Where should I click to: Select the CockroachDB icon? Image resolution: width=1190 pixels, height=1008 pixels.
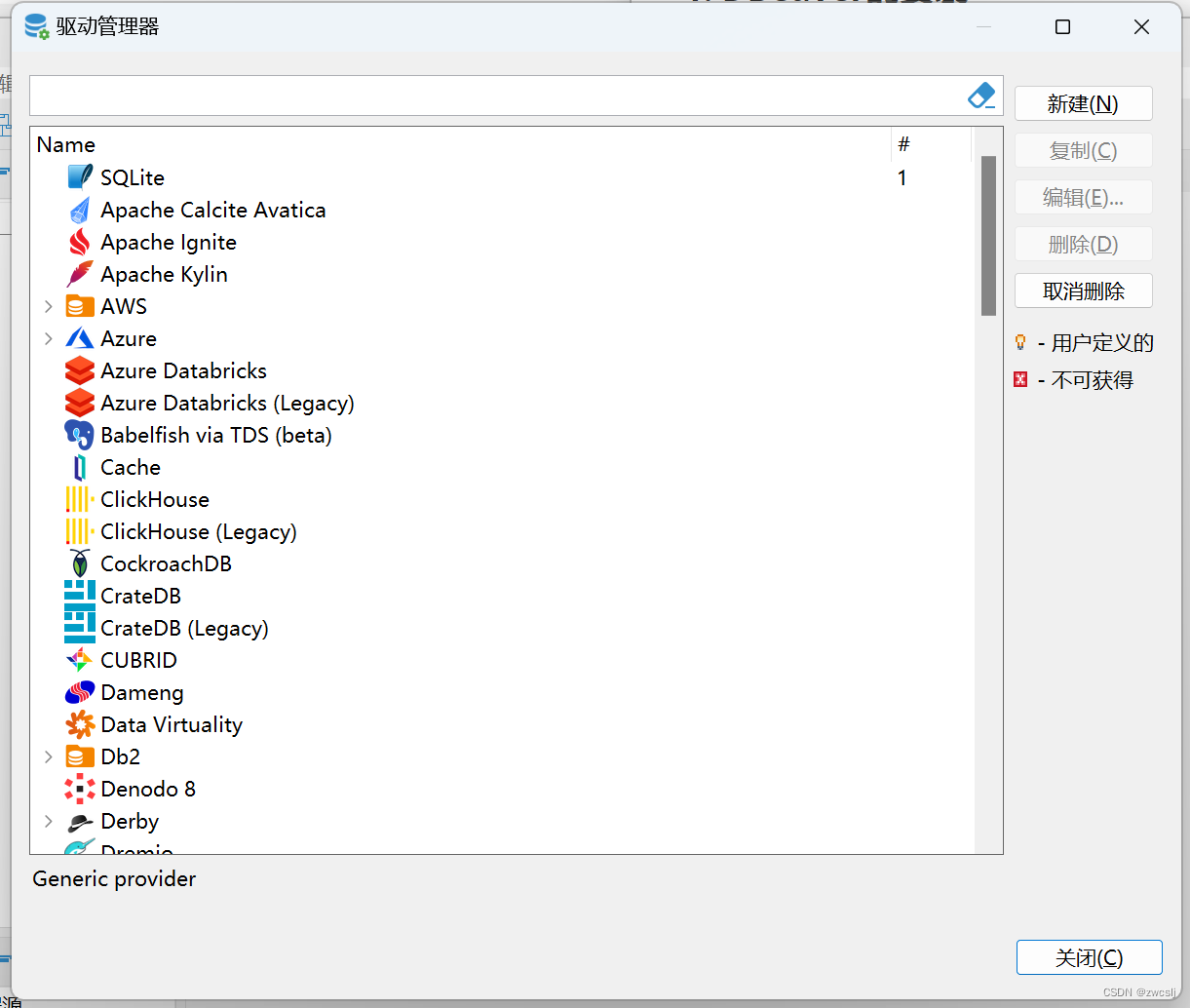click(80, 563)
